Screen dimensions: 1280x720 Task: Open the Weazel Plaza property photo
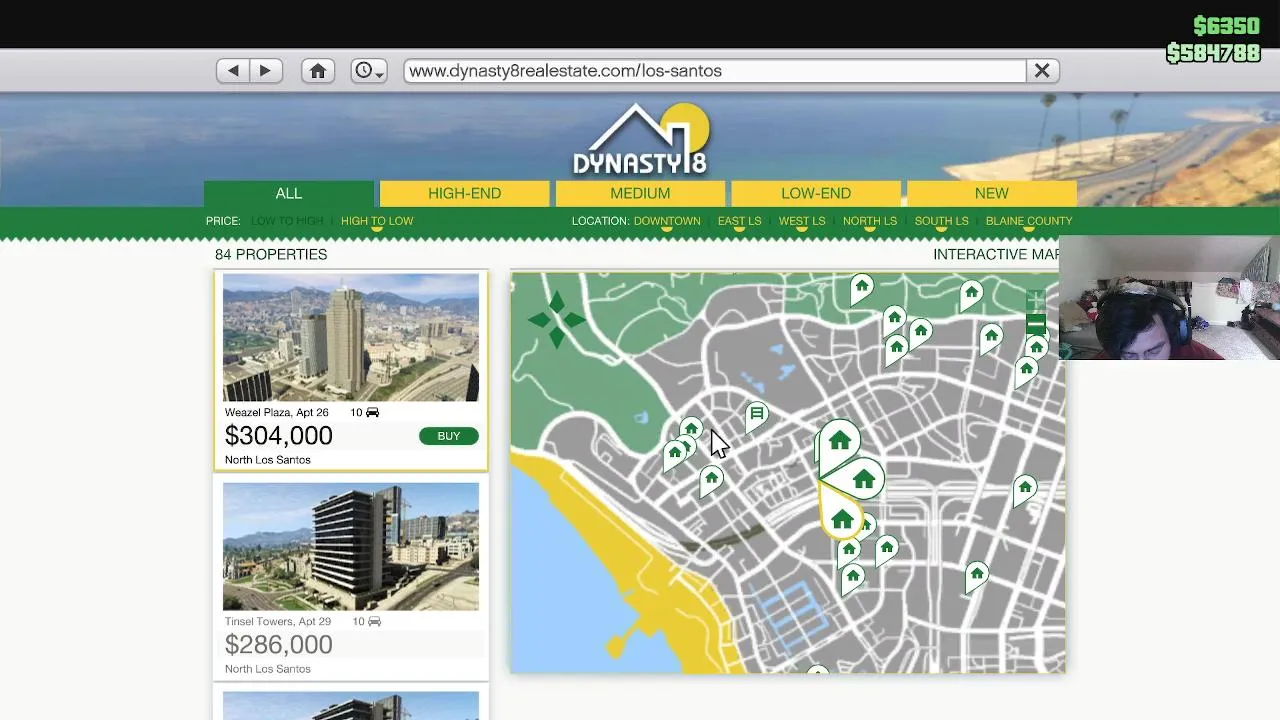351,337
